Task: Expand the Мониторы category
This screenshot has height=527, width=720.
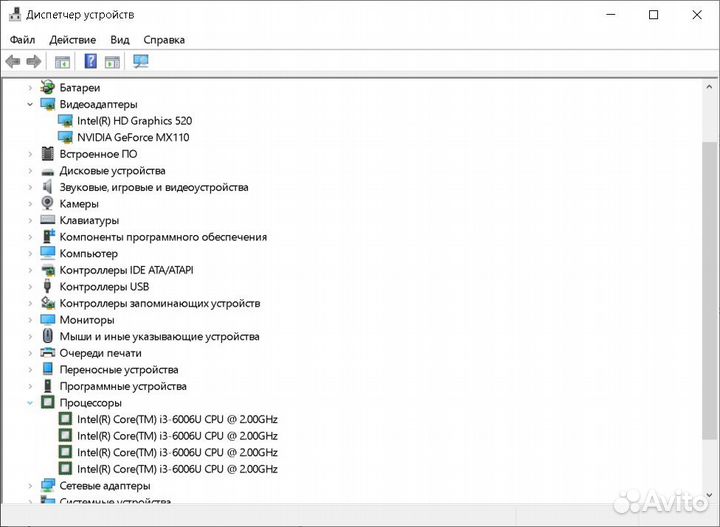Action: [30, 320]
